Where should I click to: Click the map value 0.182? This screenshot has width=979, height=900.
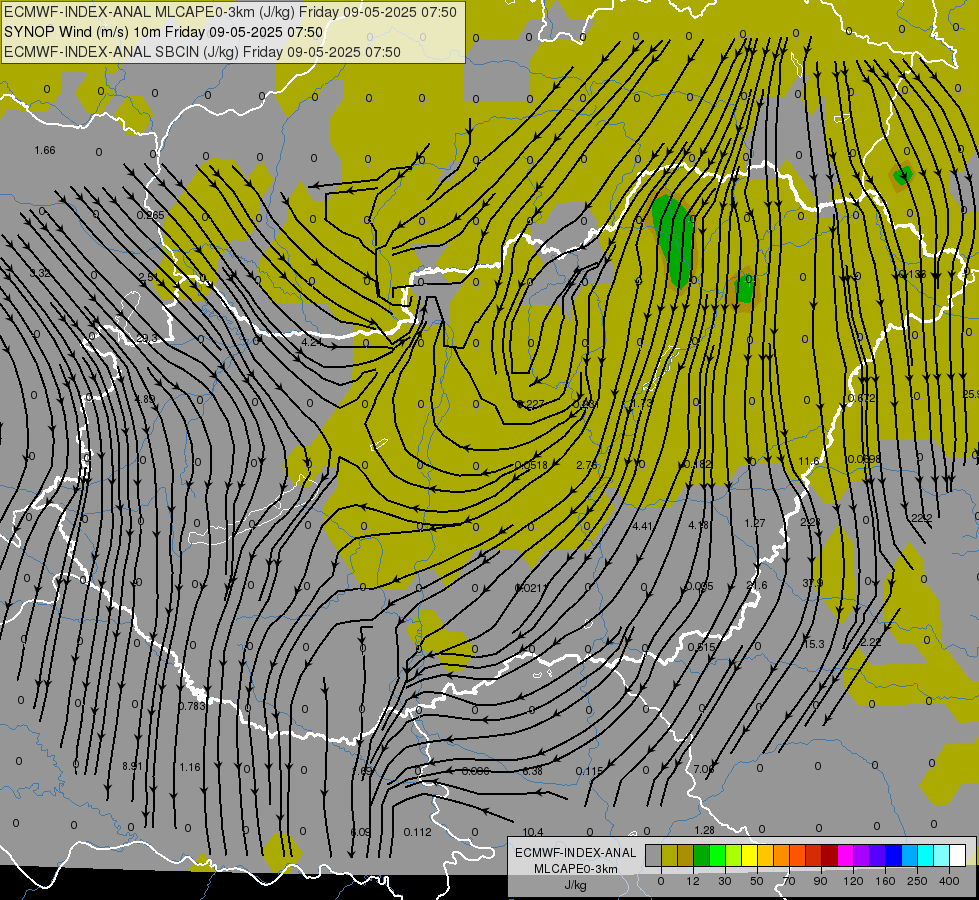tap(698, 465)
